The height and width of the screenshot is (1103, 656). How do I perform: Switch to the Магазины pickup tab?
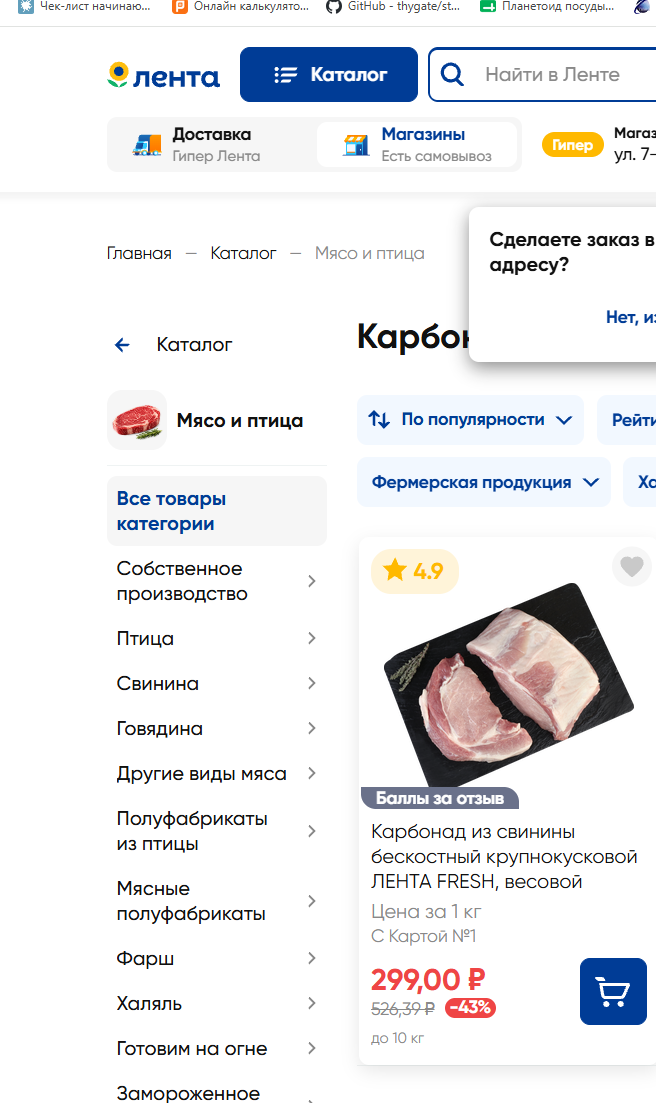pyautogui.click(x=418, y=145)
